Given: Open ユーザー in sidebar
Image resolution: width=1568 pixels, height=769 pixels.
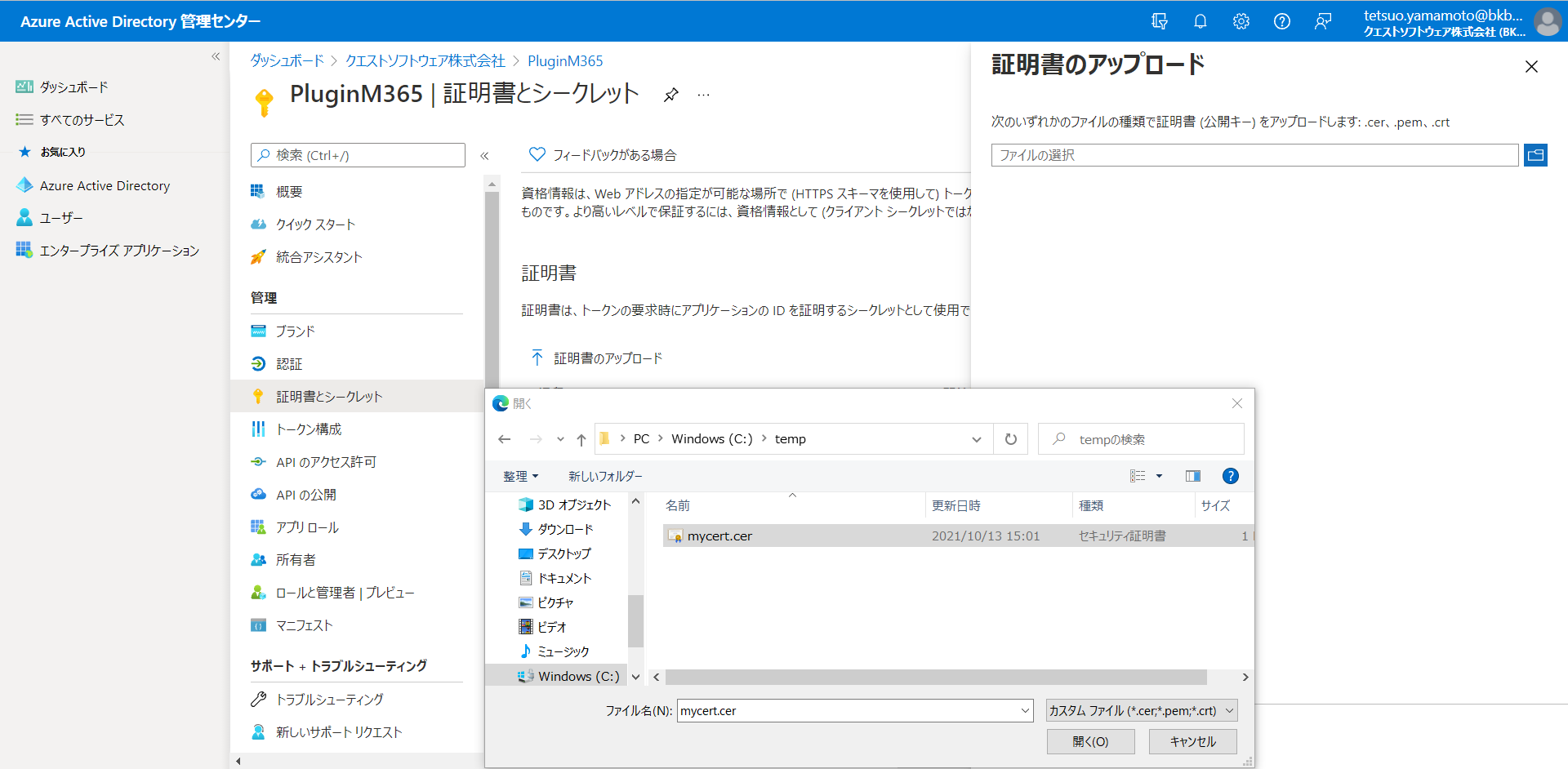Looking at the screenshot, I should 61,218.
